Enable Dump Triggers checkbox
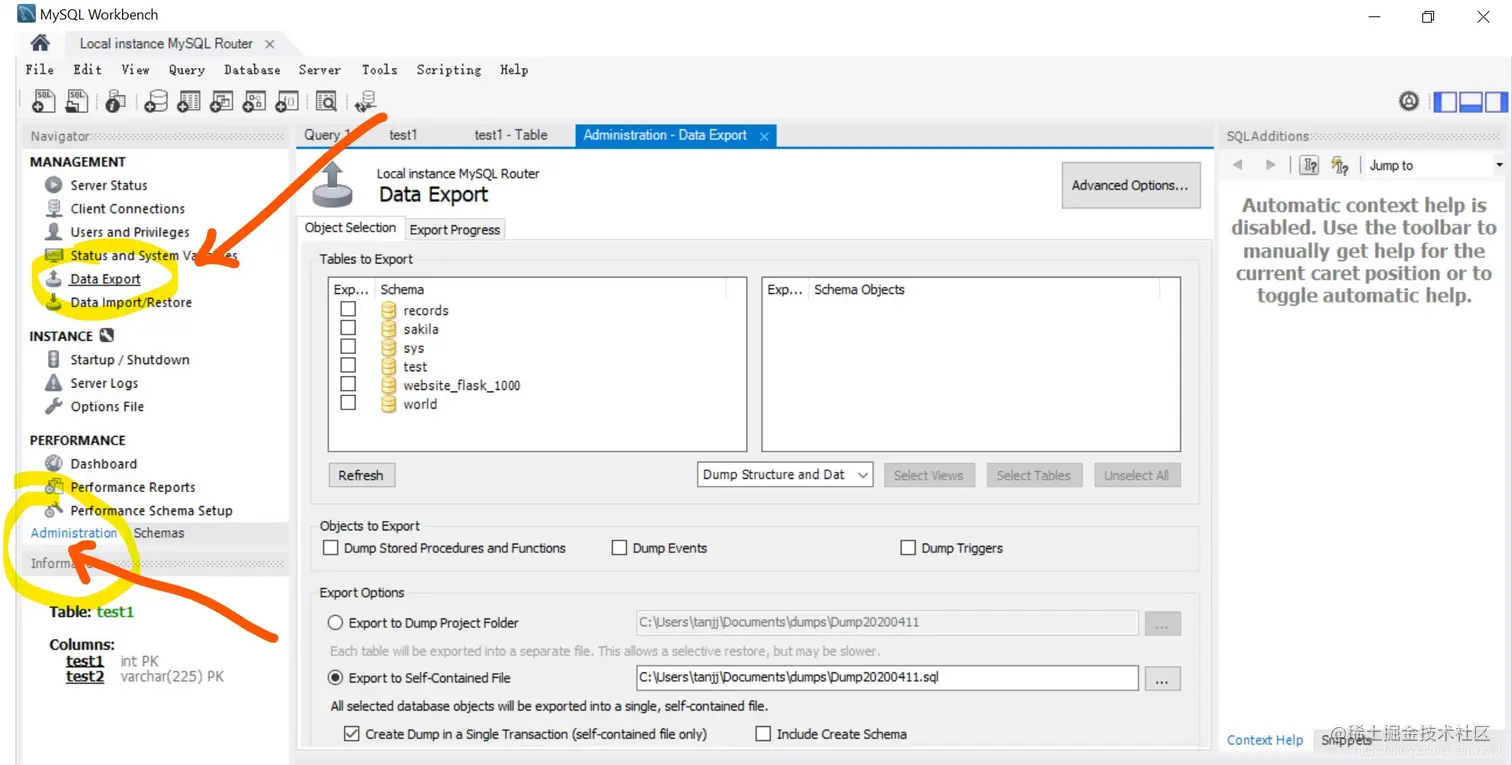1512x765 pixels. pos(908,548)
